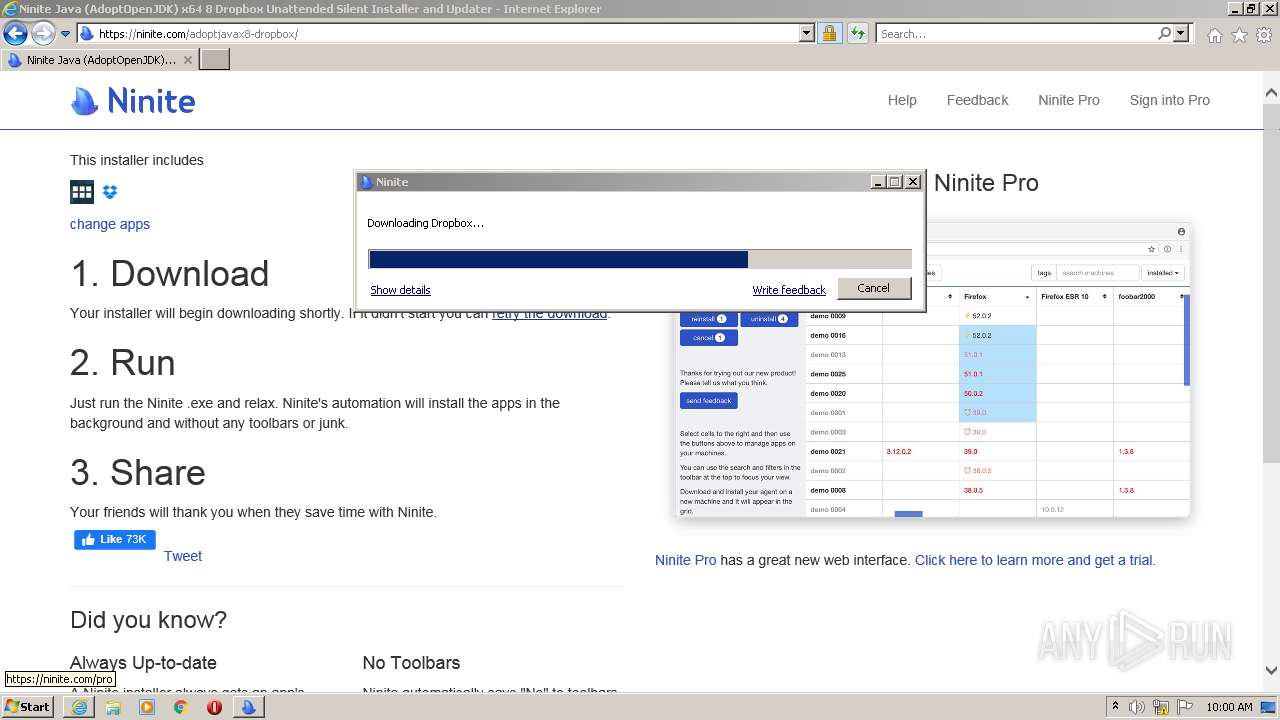Close the Ninite Java browser tab
Screen dimensions: 1280x720
point(188,60)
